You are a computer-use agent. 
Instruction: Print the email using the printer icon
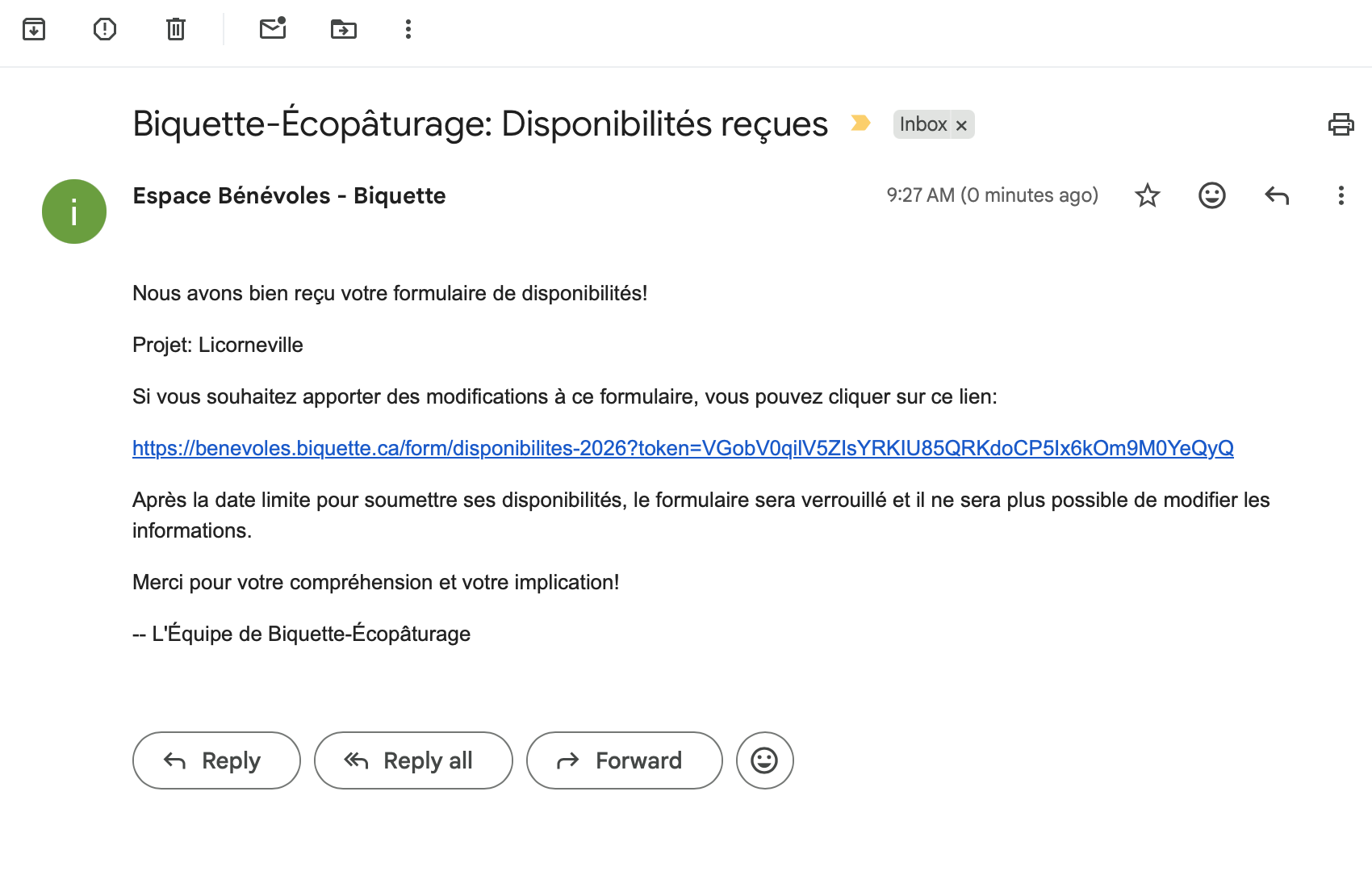click(1341, 124)
